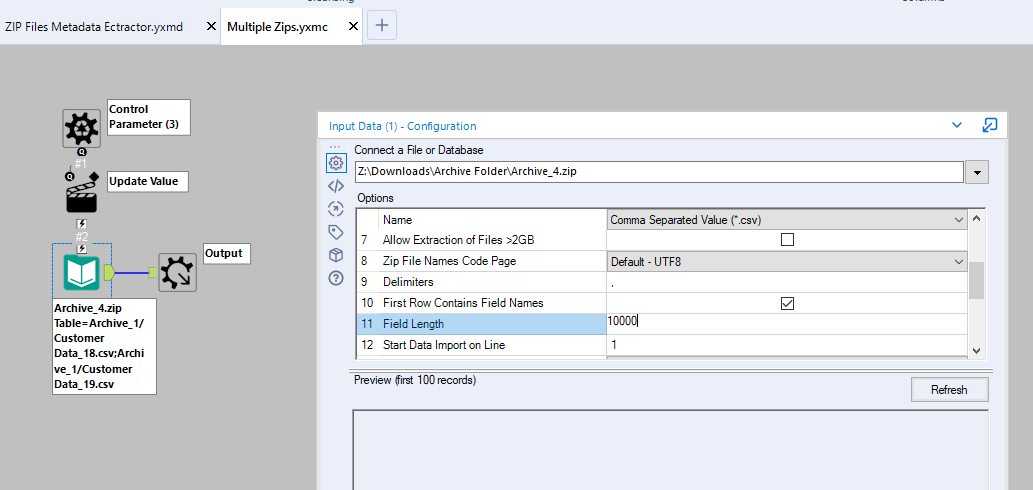Image resolution: width=1033 pixels, height=490 pixels.
Task: Open a new workflow tab with plus
Action: tap(383, 26)
